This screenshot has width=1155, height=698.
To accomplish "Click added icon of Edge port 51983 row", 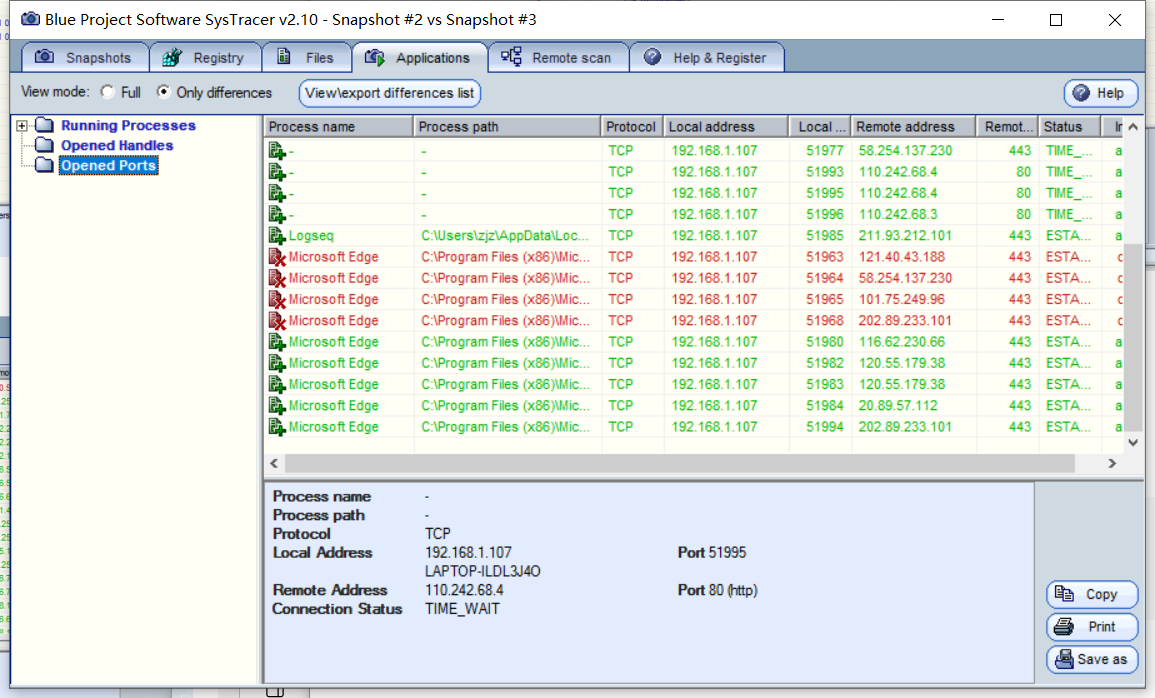I will [277, 385].
